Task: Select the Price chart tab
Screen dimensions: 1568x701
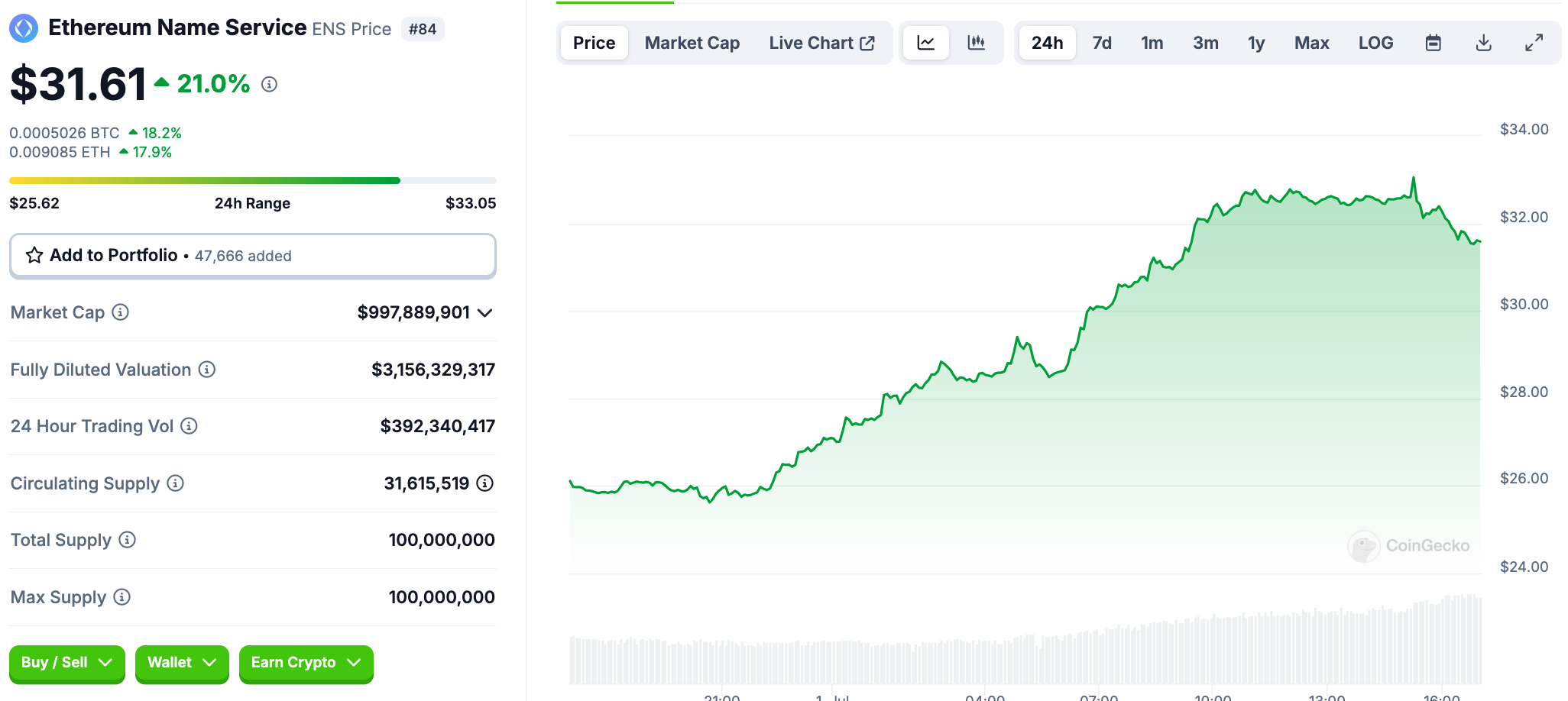Action: click(x=594, y=43)
